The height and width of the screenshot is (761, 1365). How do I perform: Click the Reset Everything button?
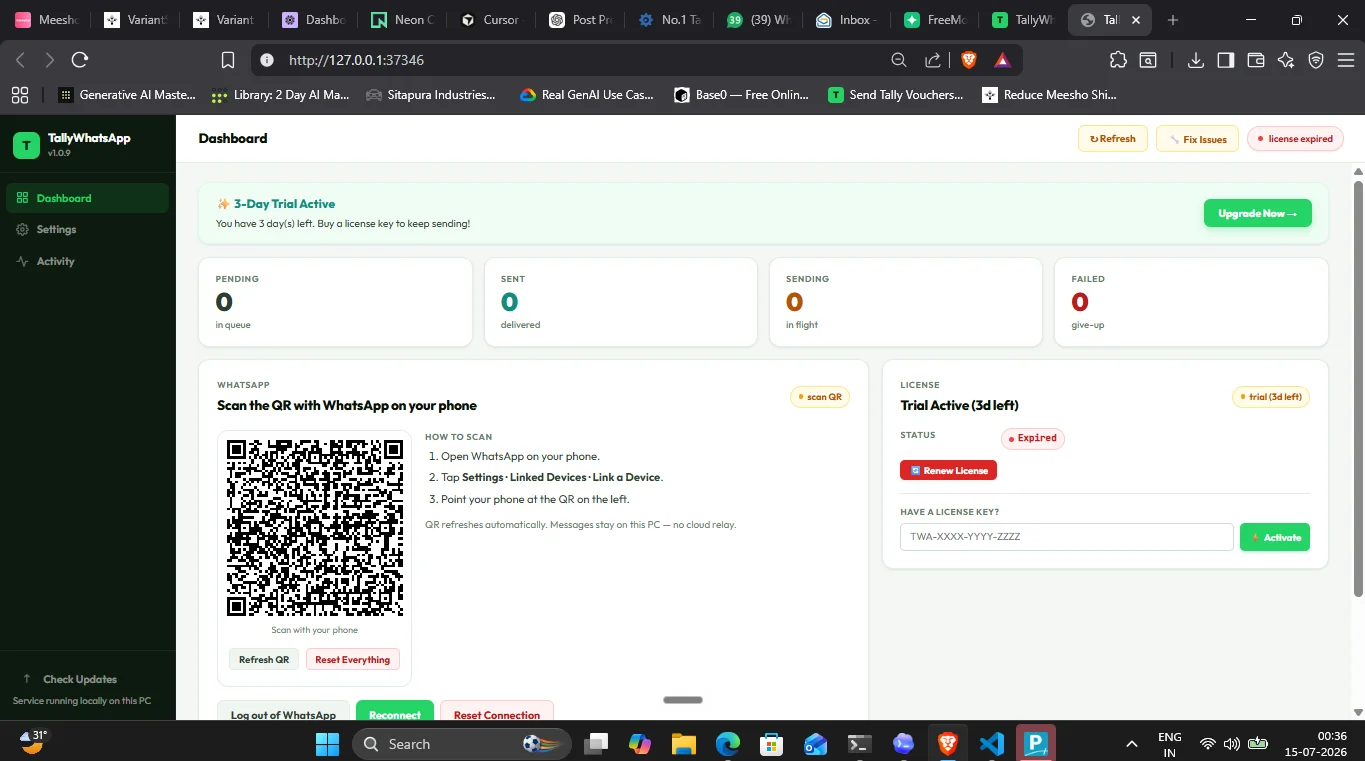(x=353, y=660)
